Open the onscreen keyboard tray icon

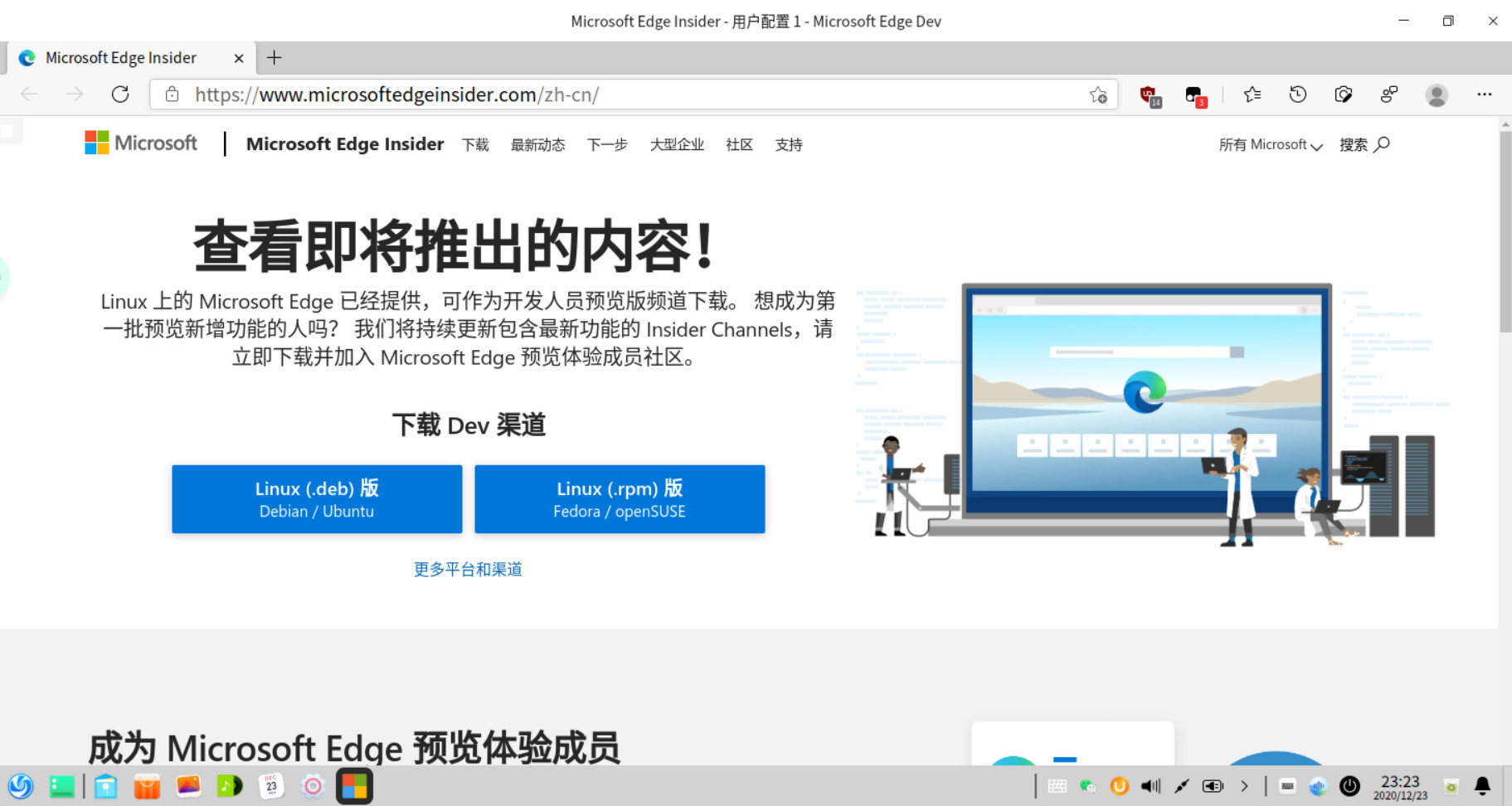click(x=1057, y=786)
